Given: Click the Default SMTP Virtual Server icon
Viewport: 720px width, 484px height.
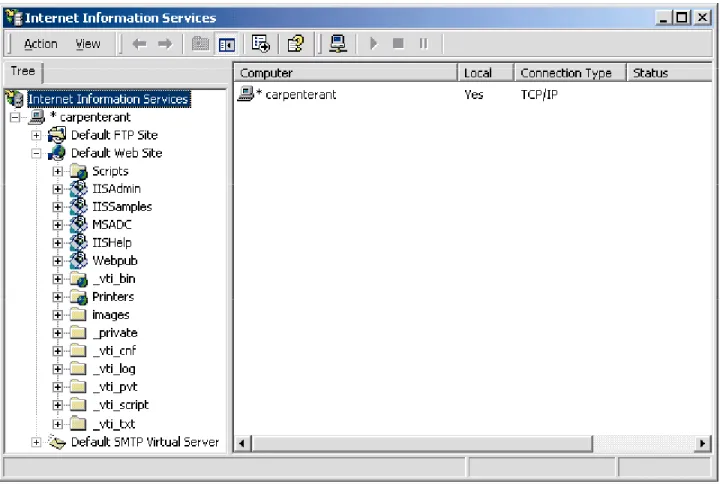Looking at the screenshot, I should coord(57,442).
